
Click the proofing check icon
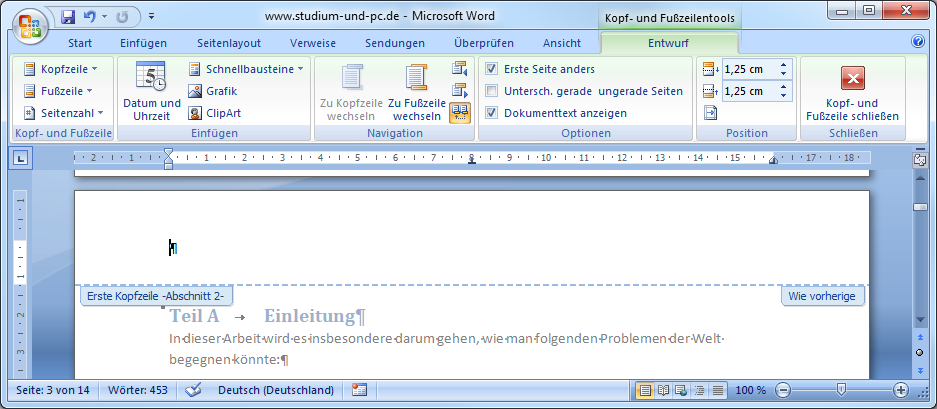[x=193, y=390]
